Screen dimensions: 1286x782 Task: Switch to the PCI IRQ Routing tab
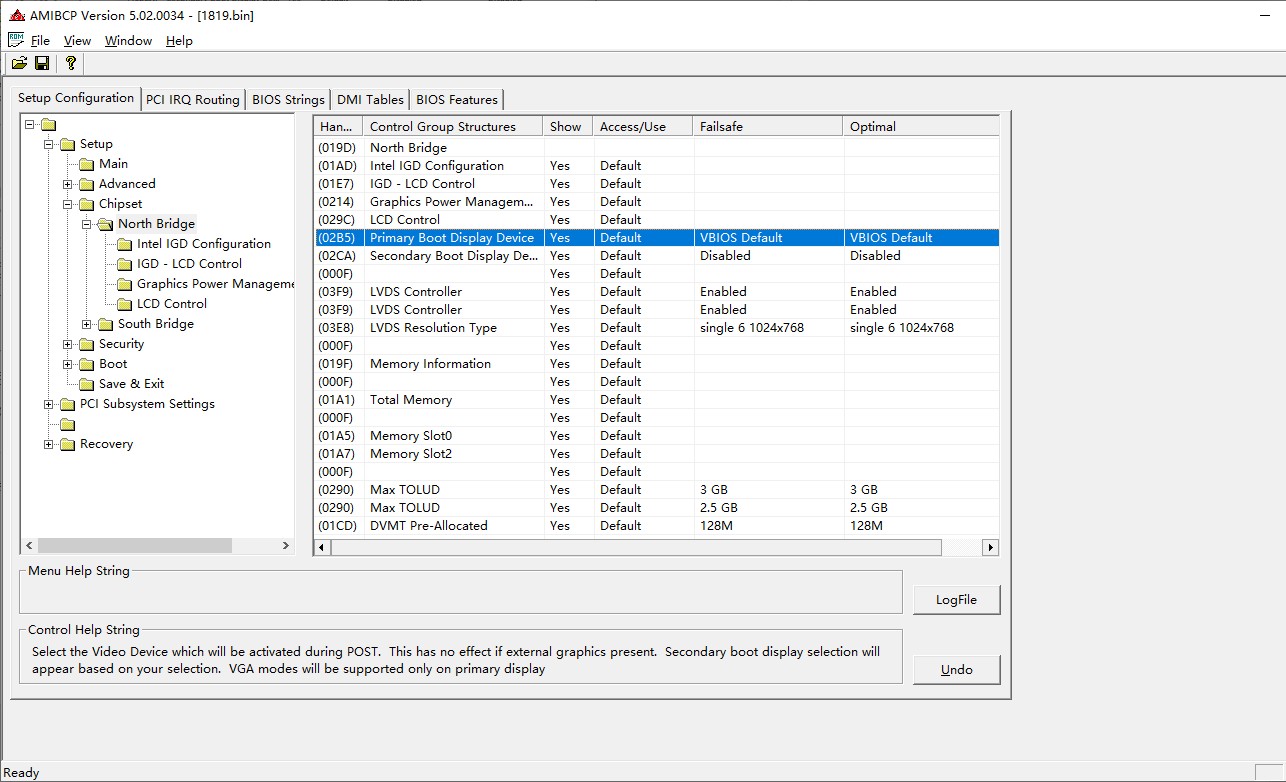click(193, 99)
